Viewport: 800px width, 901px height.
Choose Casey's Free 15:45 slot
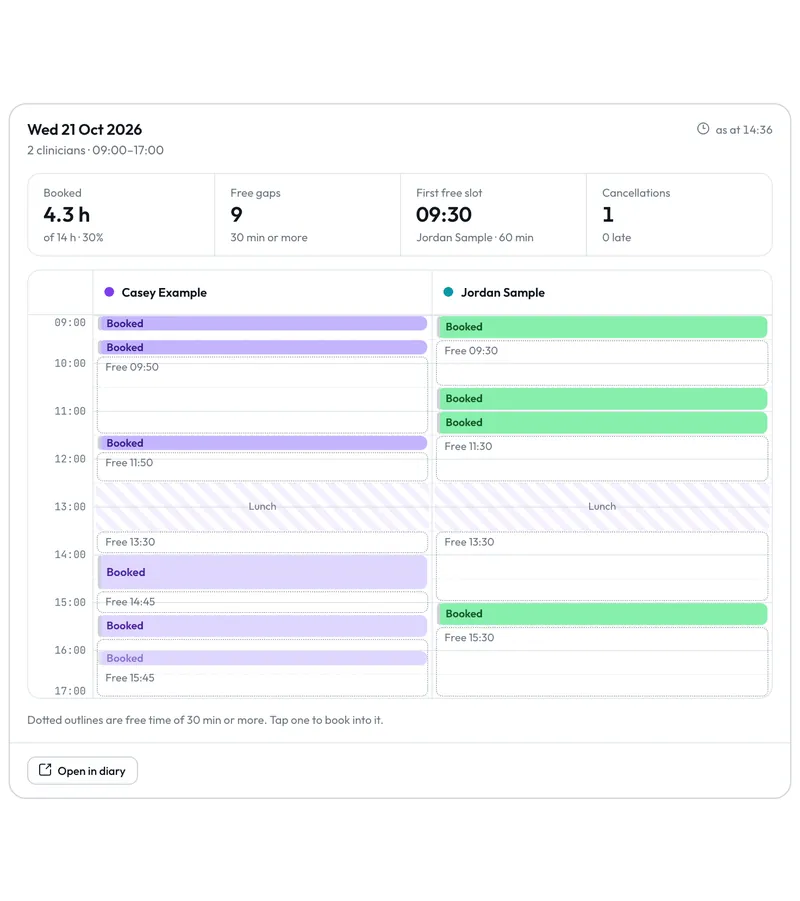(x=263, y=681)
